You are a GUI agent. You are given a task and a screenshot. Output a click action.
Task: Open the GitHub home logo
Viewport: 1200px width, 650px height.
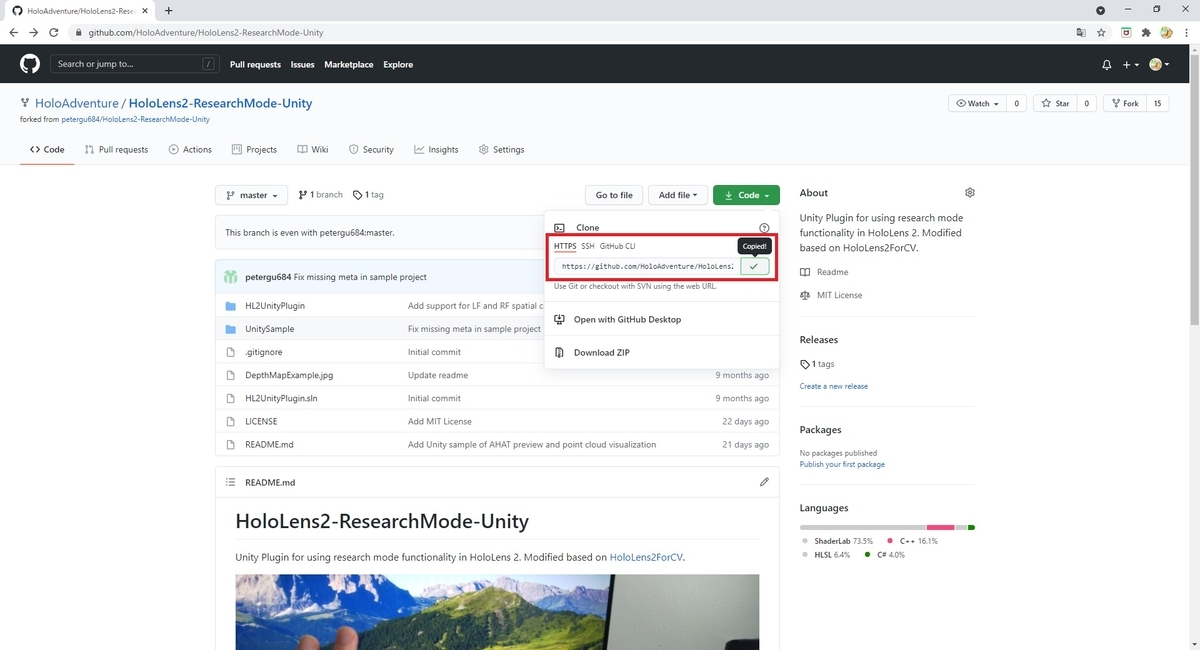click(x=30, y=64)
